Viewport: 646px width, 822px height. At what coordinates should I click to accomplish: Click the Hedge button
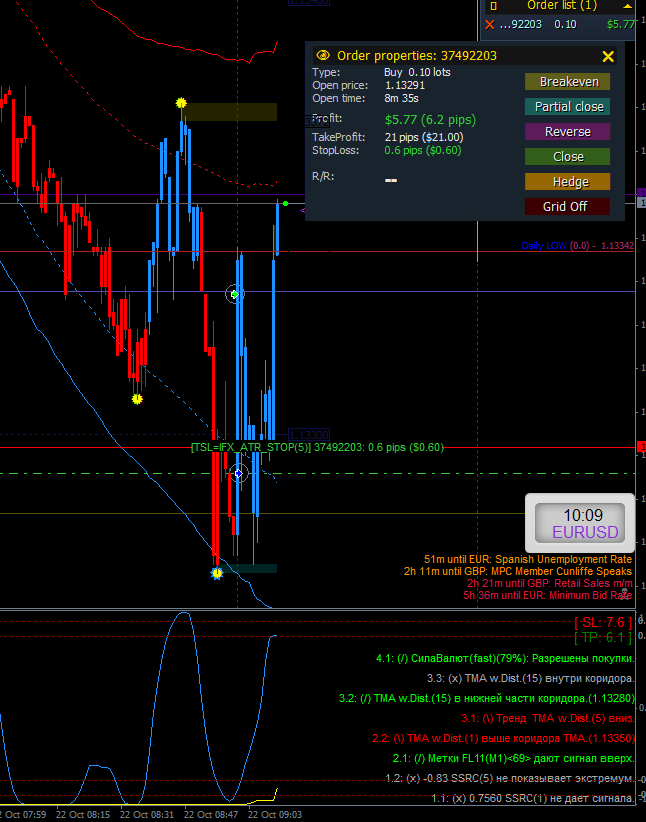pos(568,182)
